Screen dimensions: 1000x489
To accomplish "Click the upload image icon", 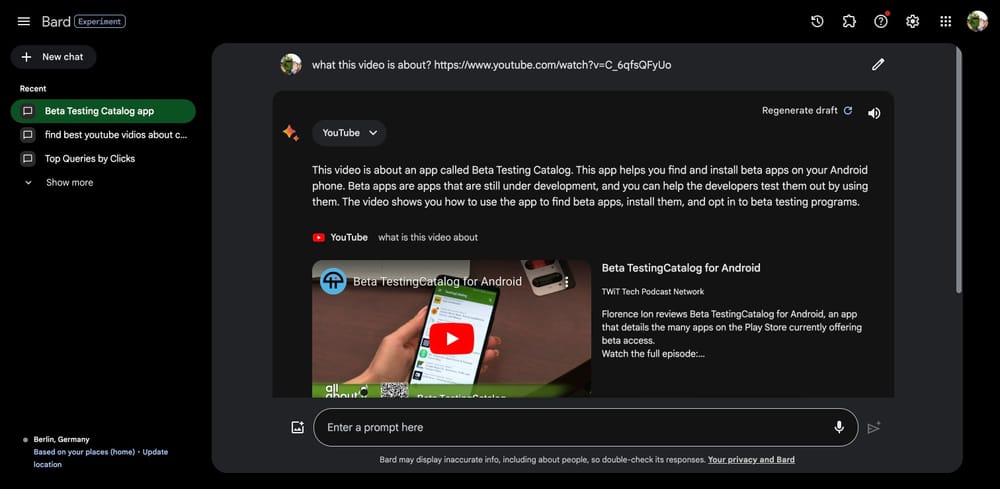I will point(297,427).
